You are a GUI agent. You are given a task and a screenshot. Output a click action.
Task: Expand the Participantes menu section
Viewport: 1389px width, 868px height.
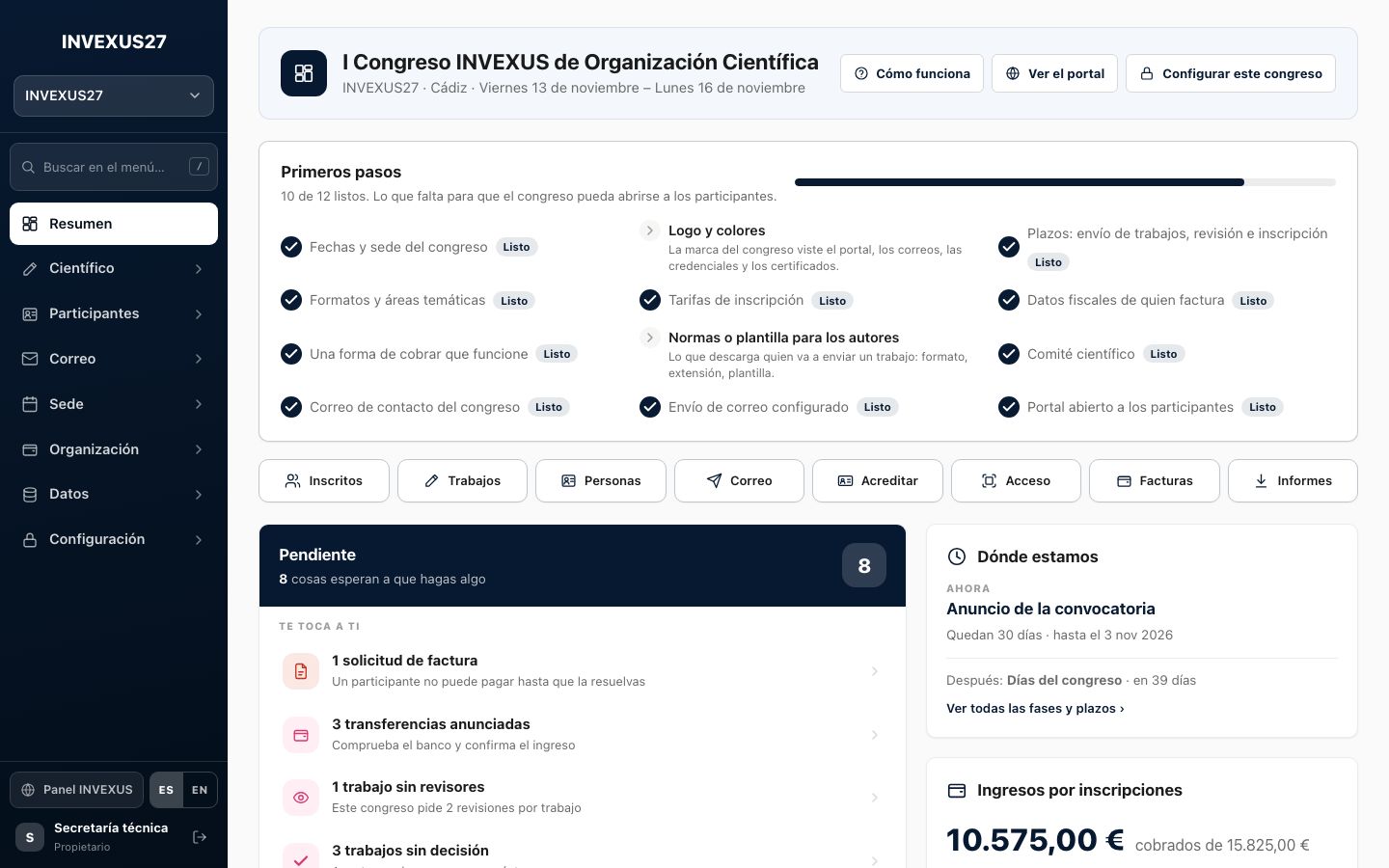[114, 313]
